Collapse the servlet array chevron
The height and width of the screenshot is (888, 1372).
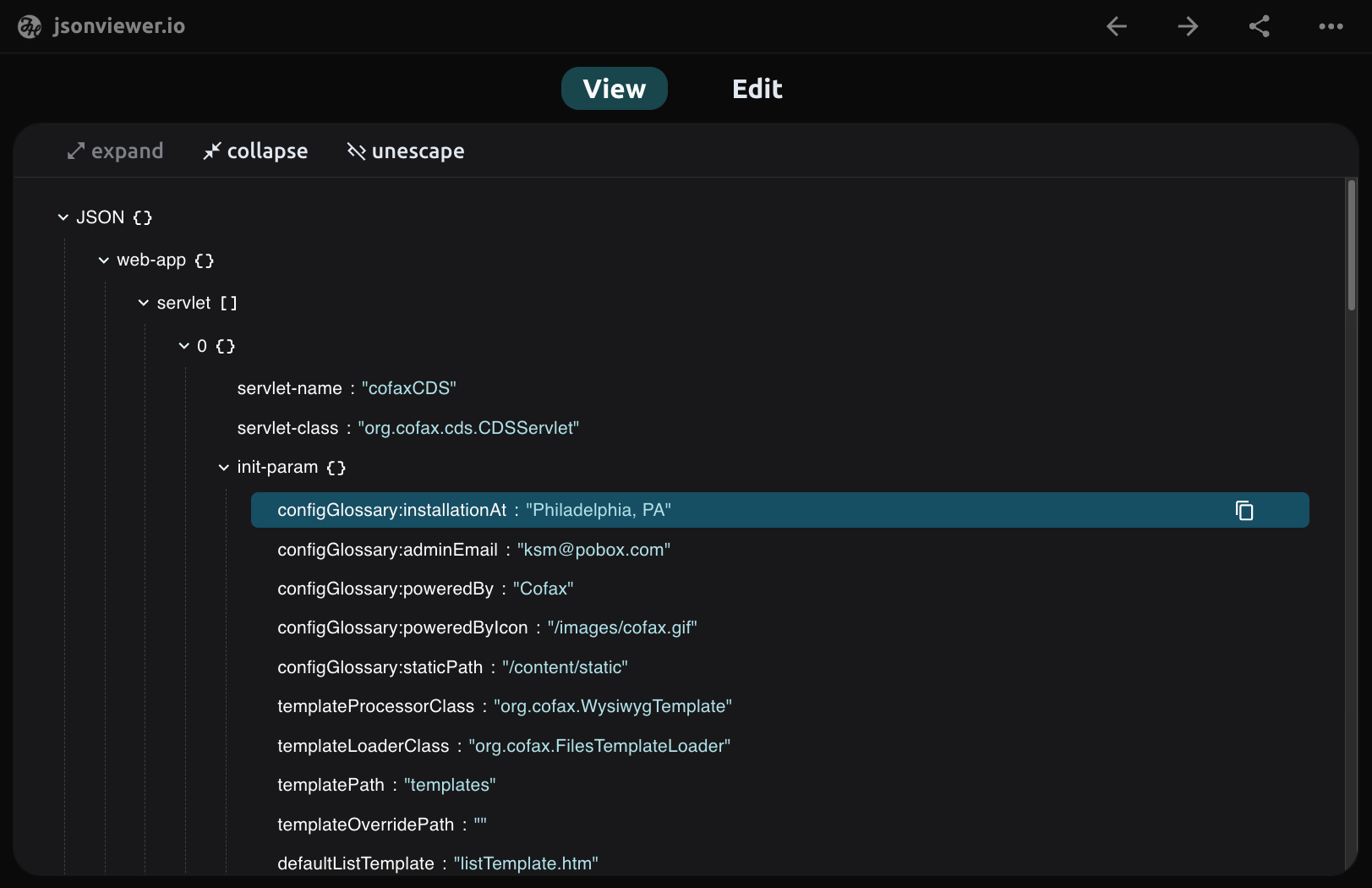coord(143,303)
